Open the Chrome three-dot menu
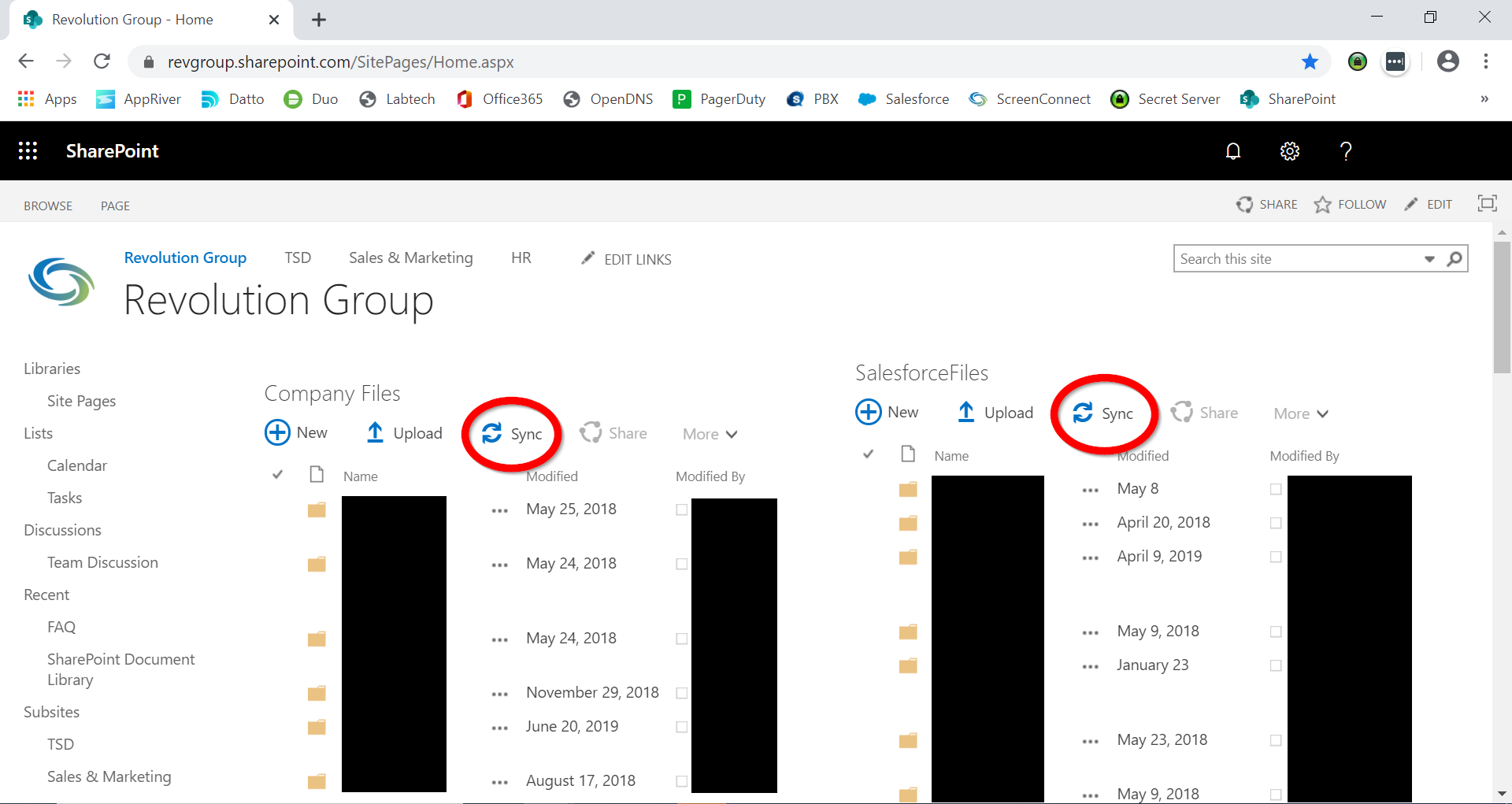The height and width of the screenshot is (804, 1512). pos(1486,61)
